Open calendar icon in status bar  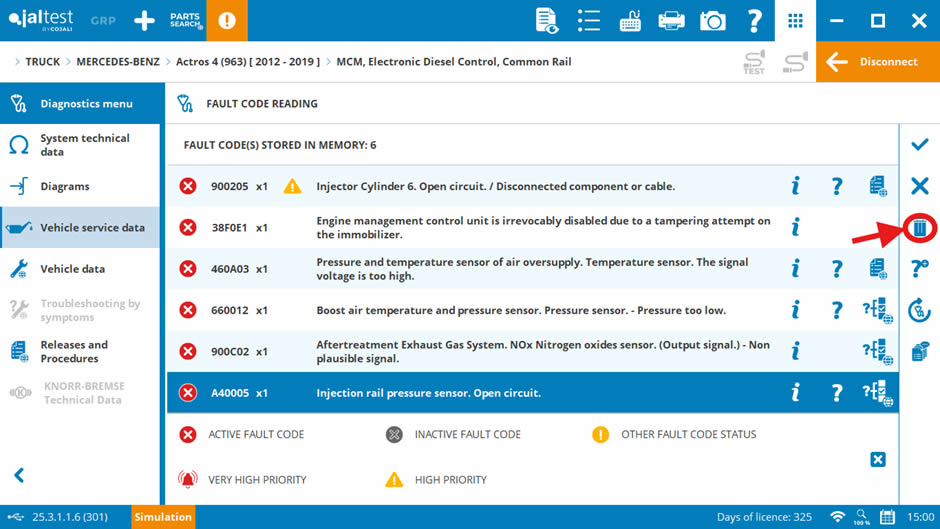(x=887, y=517)
